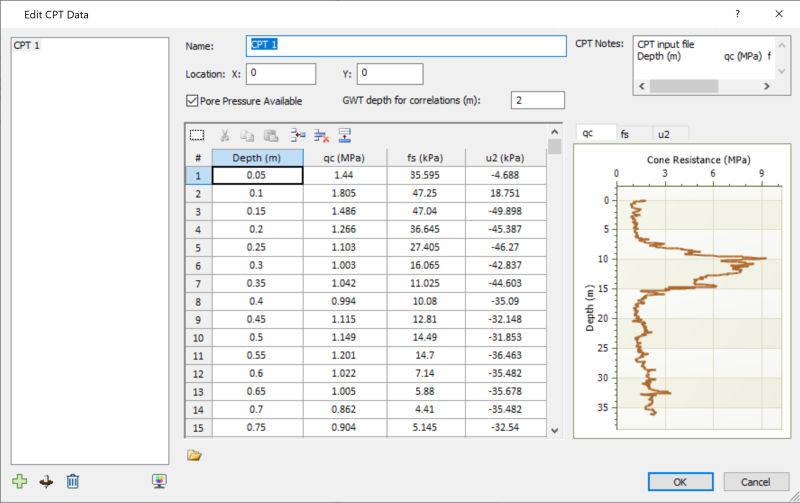Click the u2 (kPa) column header

tap(506, 158)
